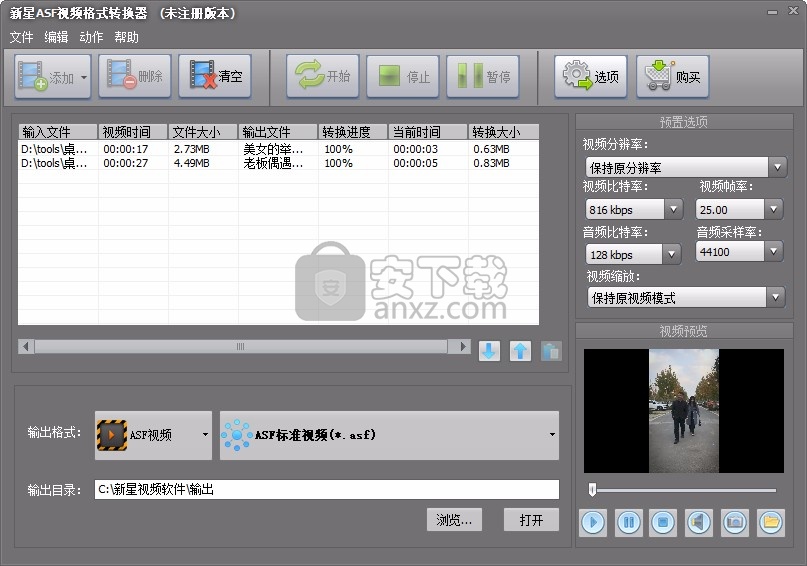Click the 输出文件 column header
This screenshot has height=566, width=807.
pyautogui.click(x=278, y=132)
